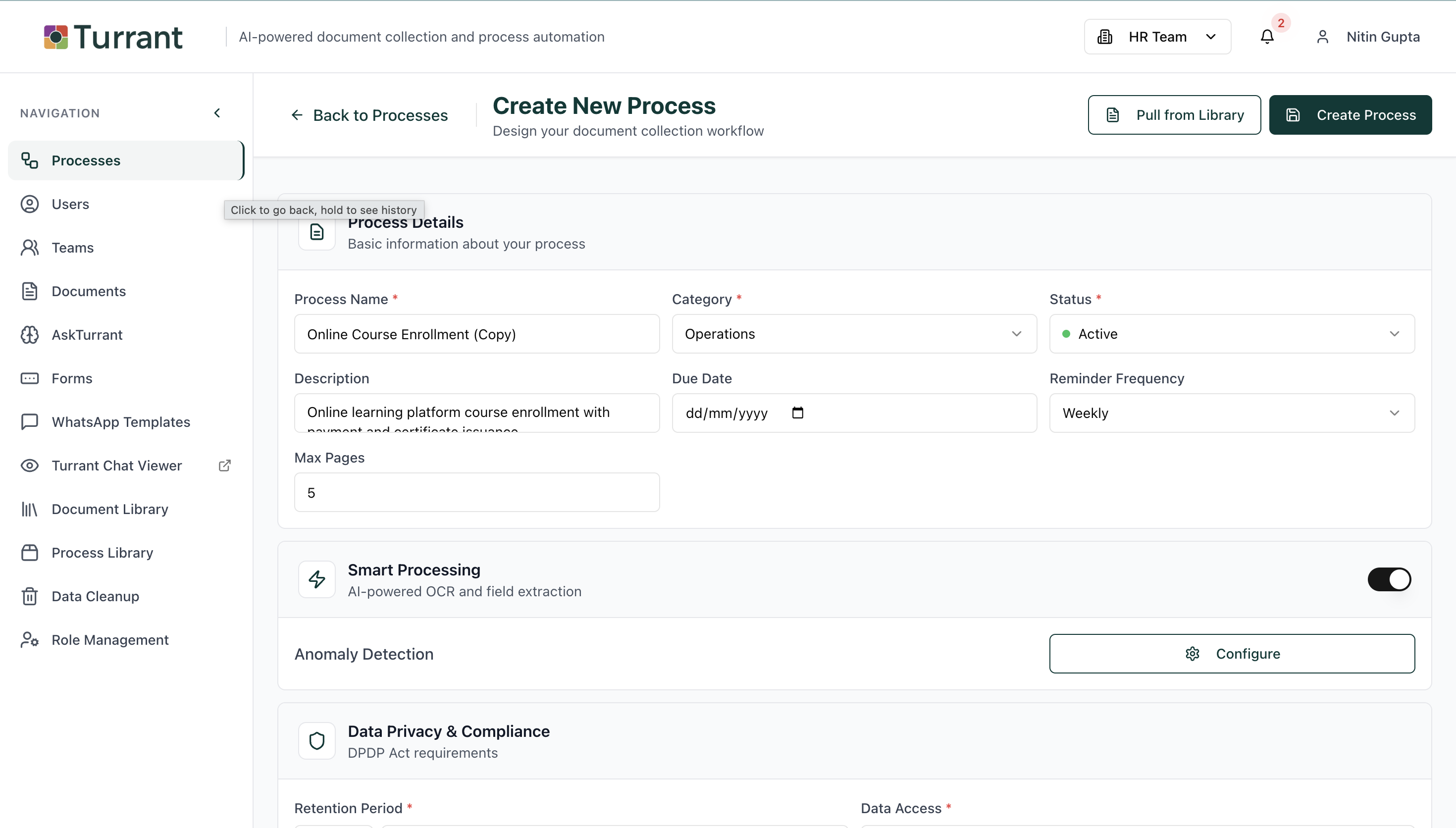Click the Max Pages input field
This screenshot has height=828, width=1456.
(x=476, y=492)
